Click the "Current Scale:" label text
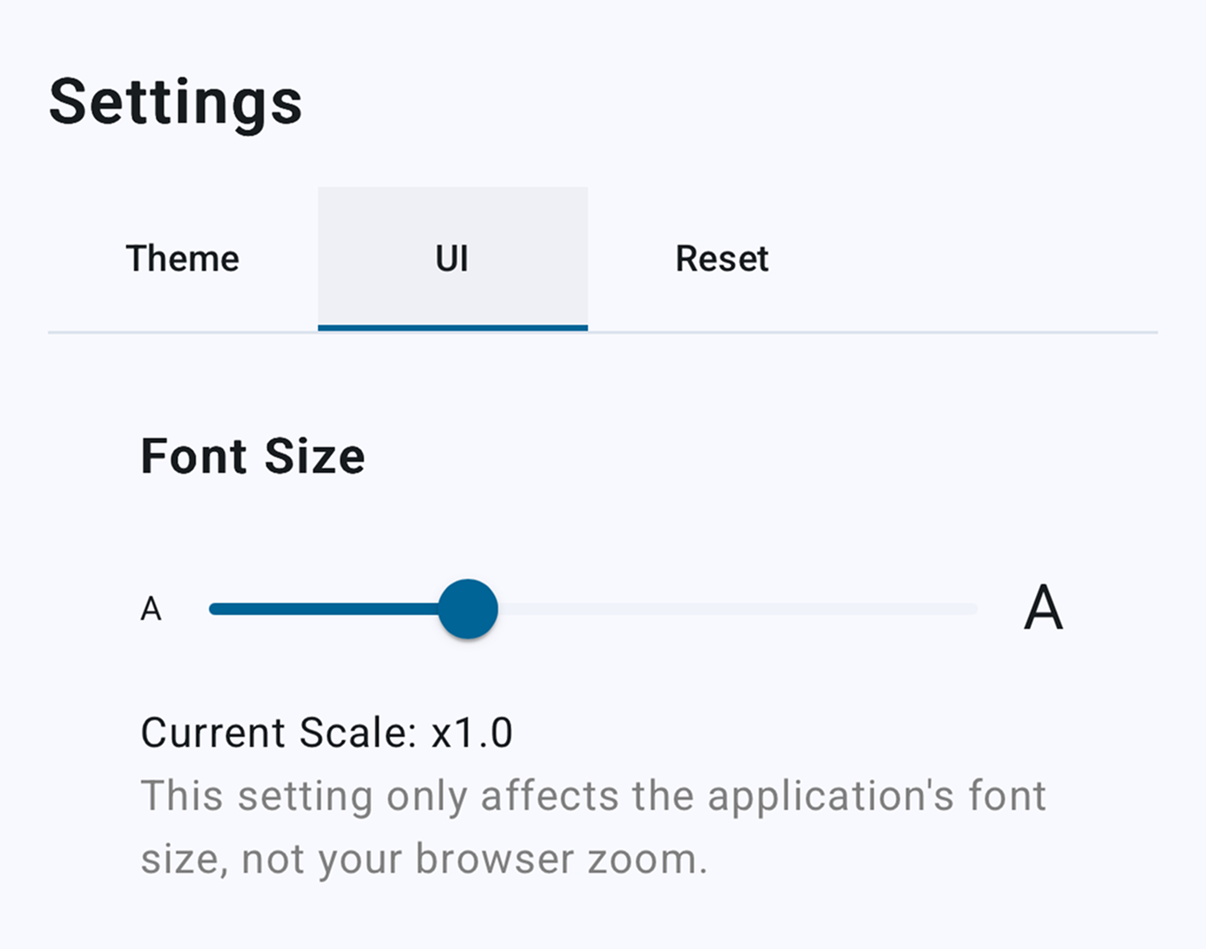The height and width of the screenshot is (949, 1206). point(278,733)
